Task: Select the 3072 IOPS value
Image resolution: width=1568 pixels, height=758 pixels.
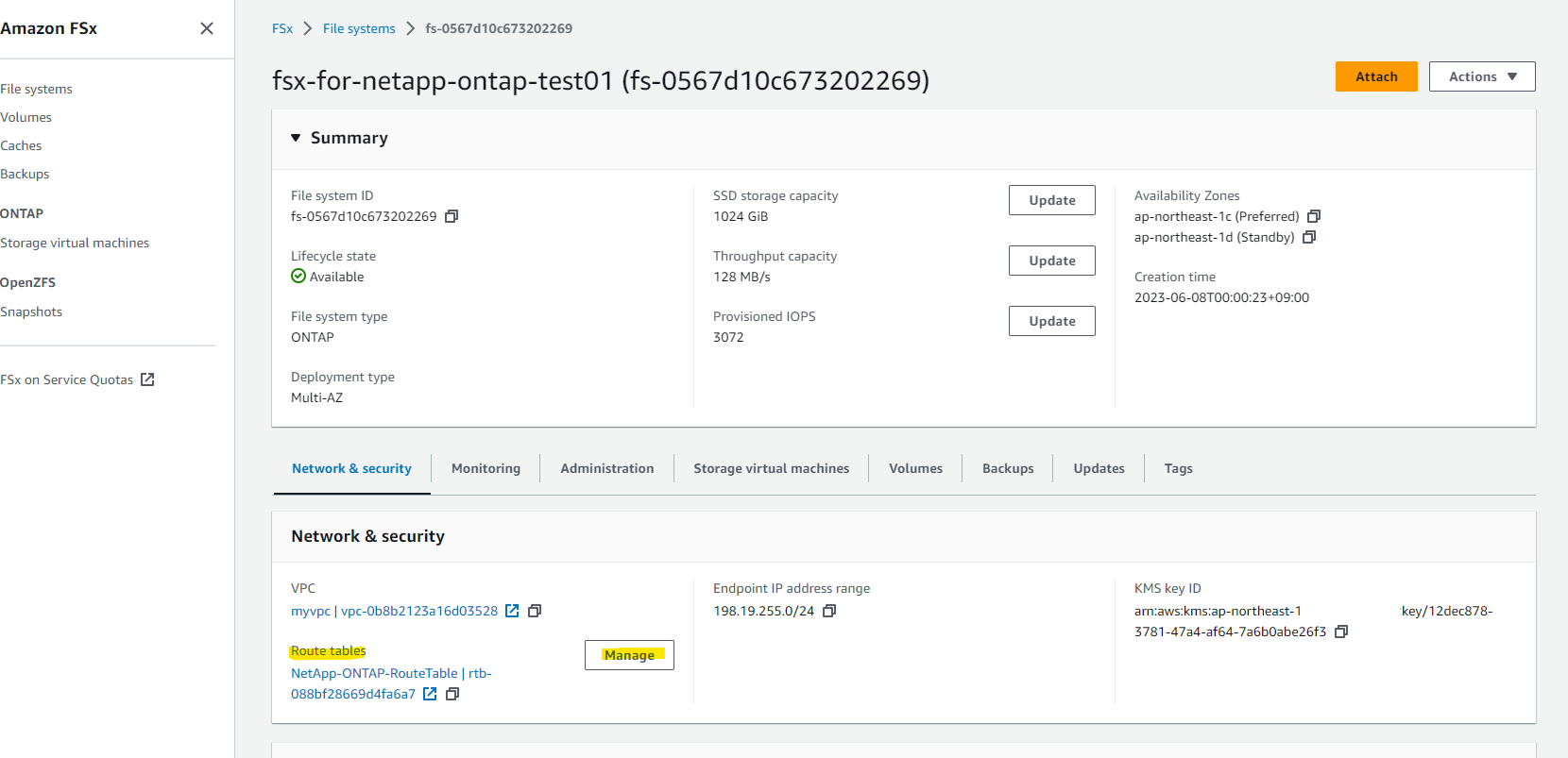Action: pyautogui.click(x=728, y=337)
